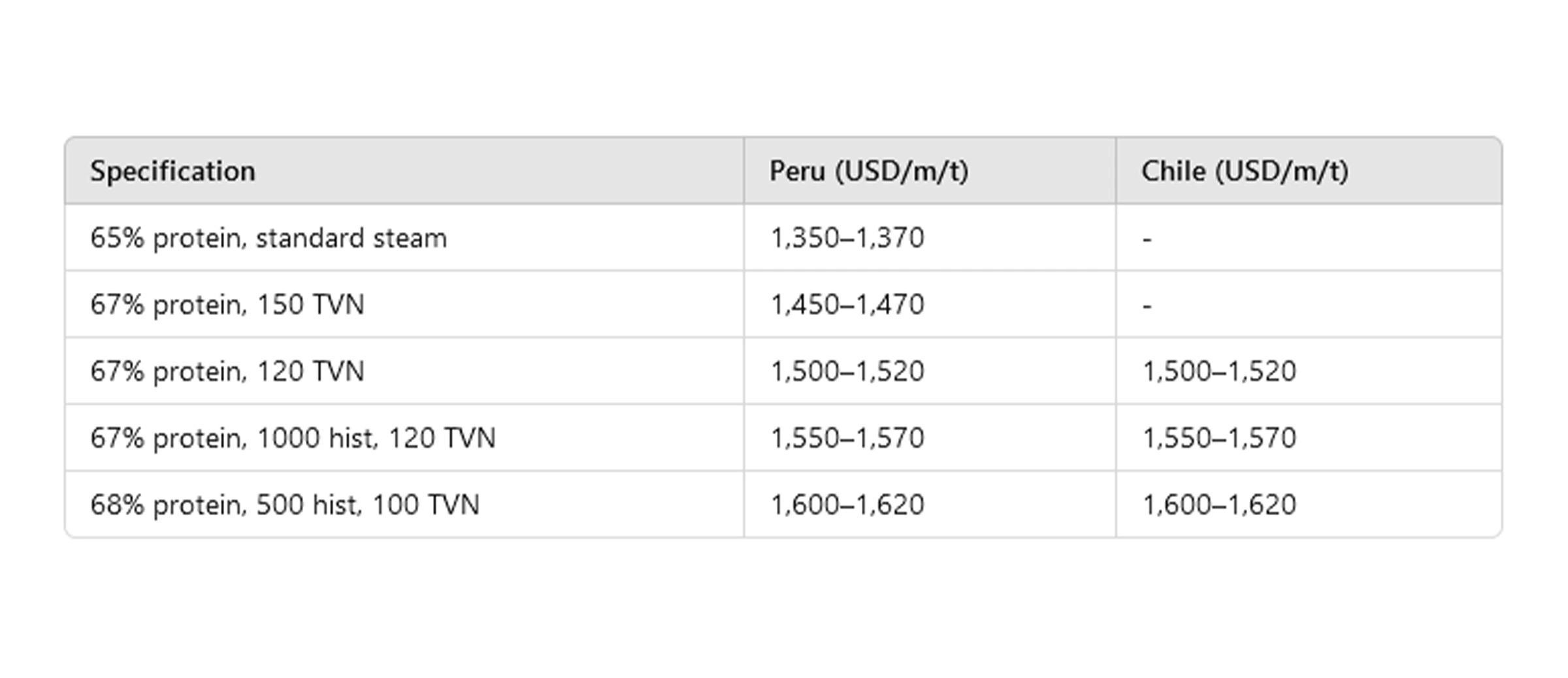Select the Chile dash for 150 TVN row

coord(1147,306)
